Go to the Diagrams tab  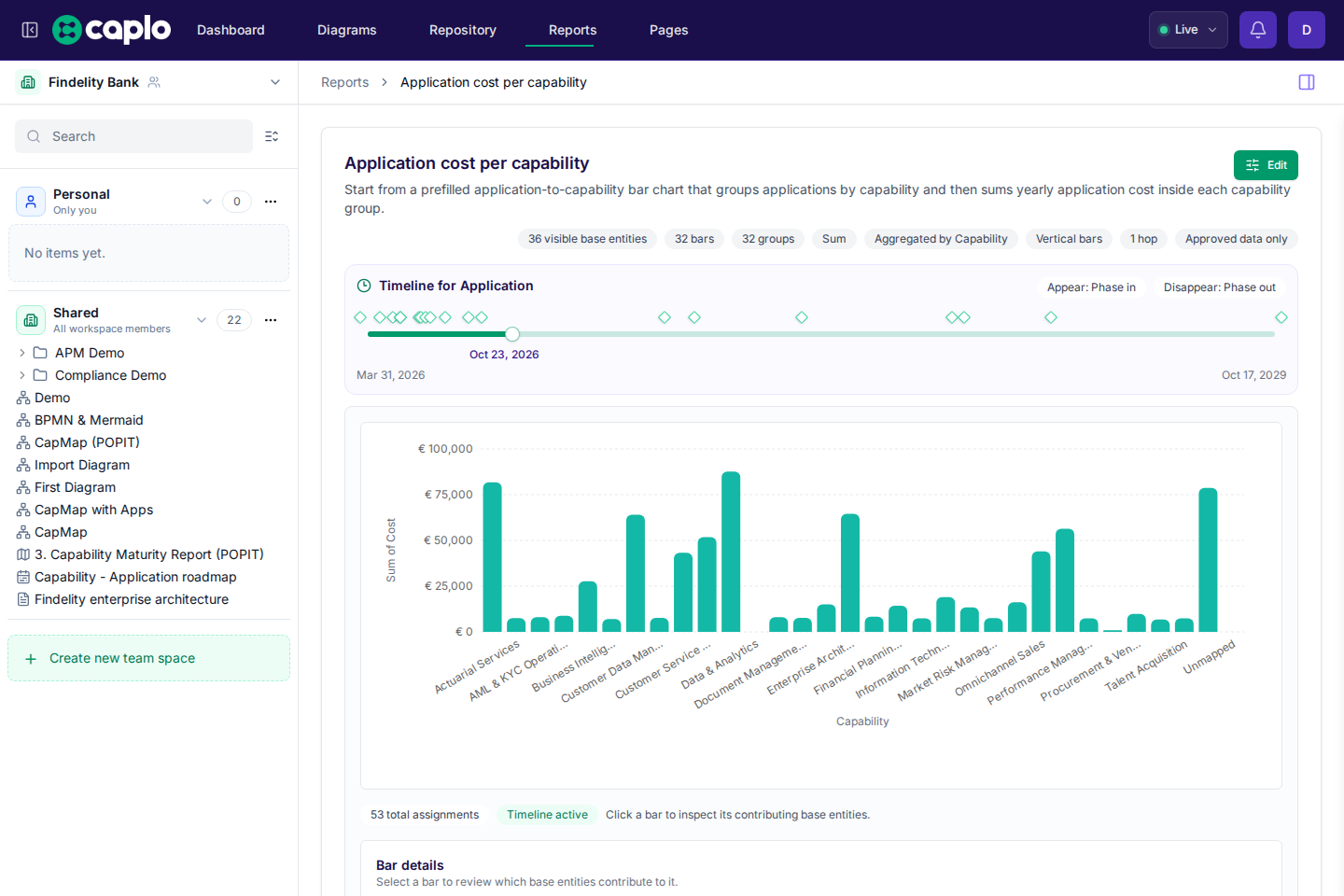pyautogui.click(x=347, y=30)
